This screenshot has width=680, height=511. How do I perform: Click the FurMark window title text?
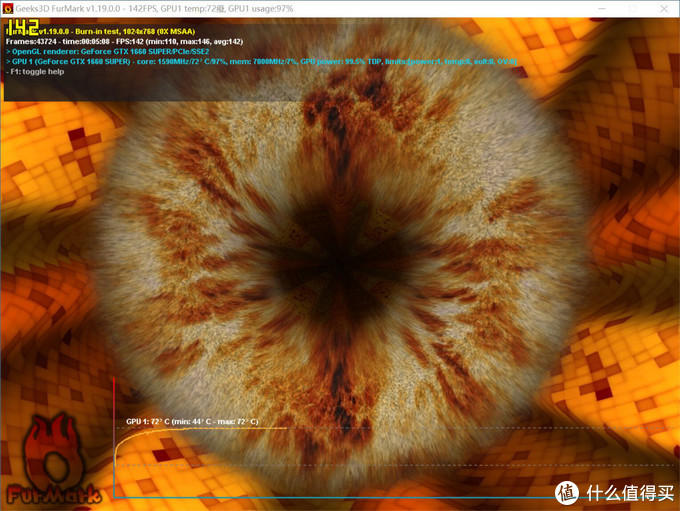click(x=154, y=9)
